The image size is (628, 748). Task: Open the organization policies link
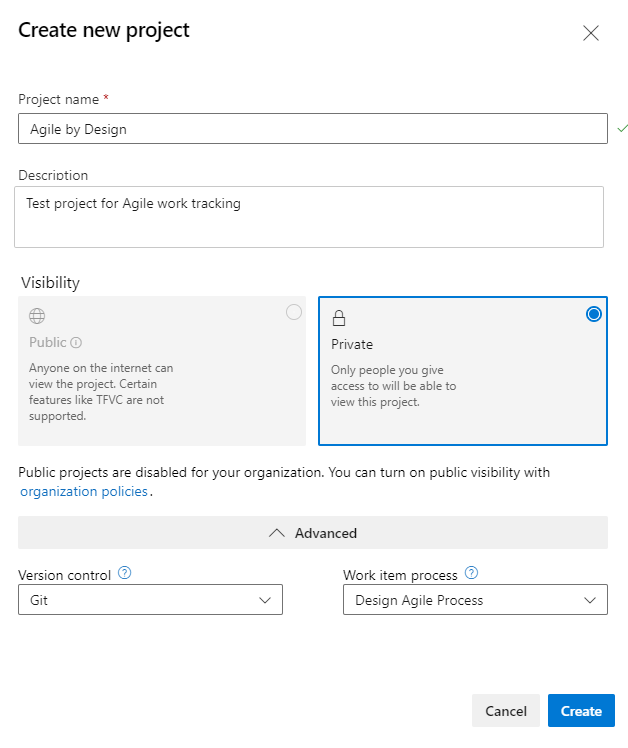(x=84, y=491)
